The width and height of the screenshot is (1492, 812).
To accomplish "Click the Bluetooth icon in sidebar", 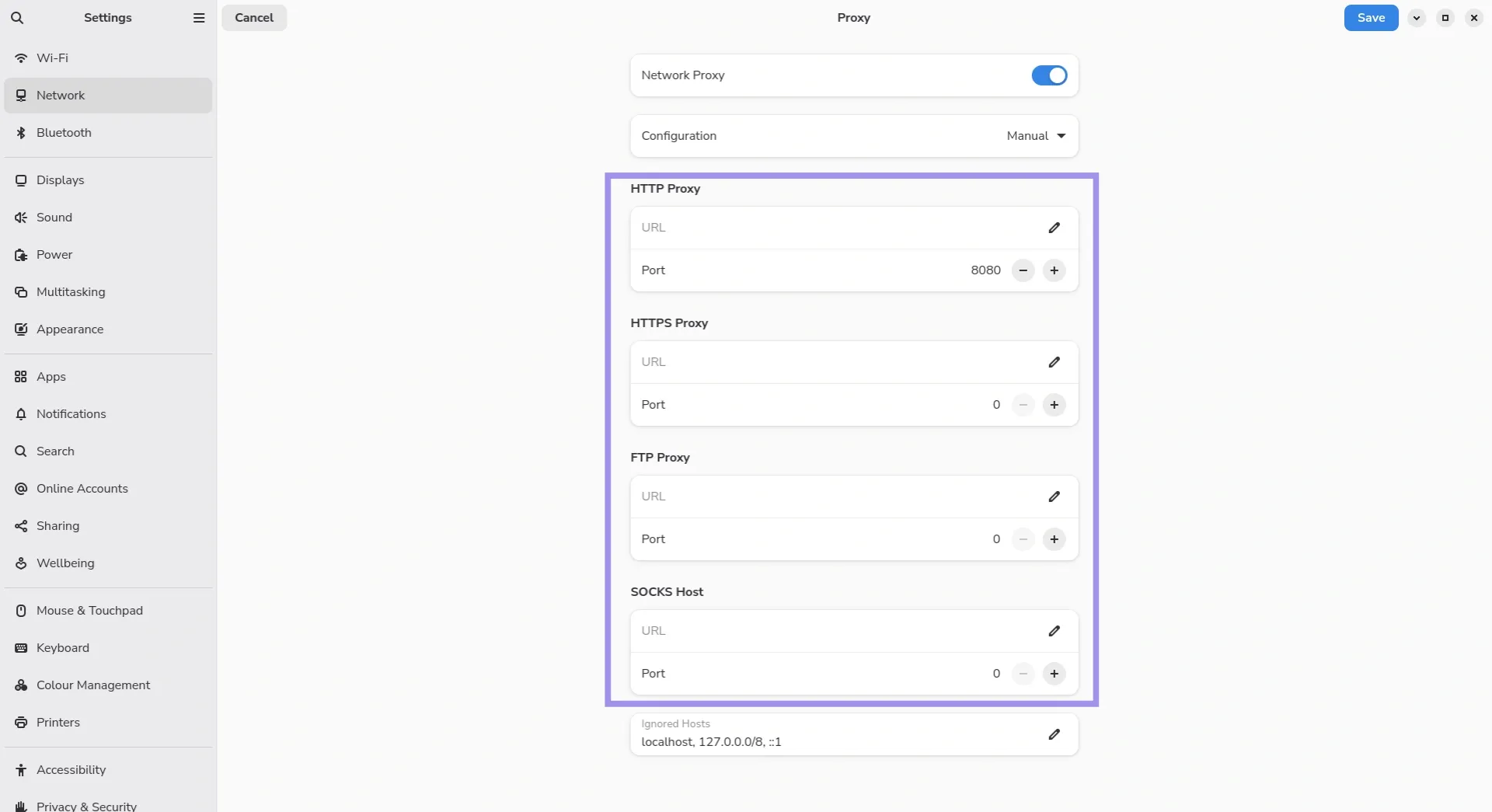I will point(21,133).
